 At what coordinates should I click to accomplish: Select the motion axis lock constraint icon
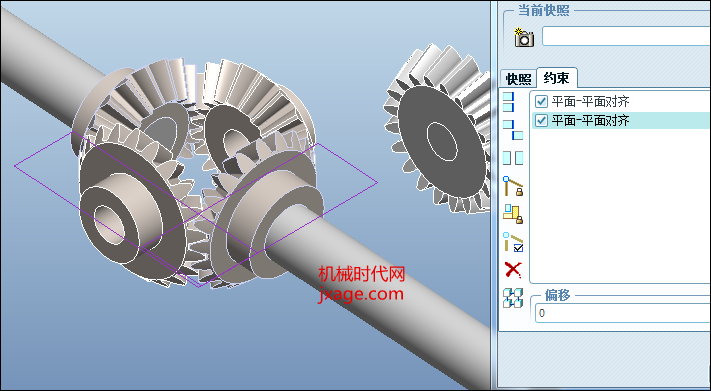point(513,186)
